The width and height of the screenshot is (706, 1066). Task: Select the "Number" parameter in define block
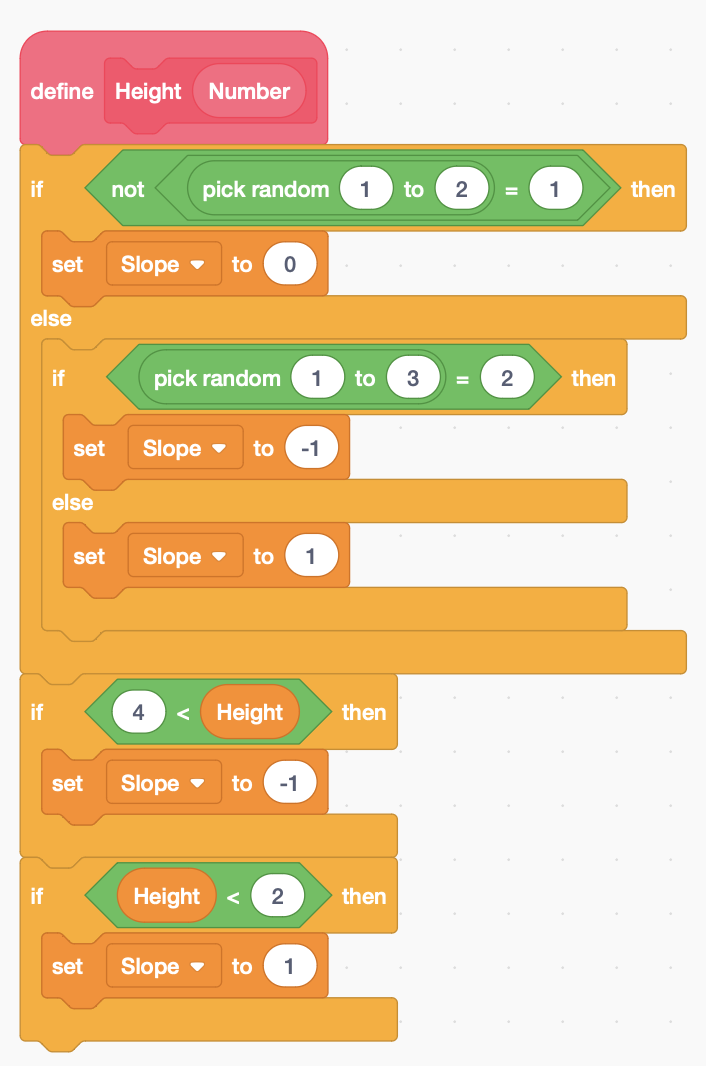[249, 92]
